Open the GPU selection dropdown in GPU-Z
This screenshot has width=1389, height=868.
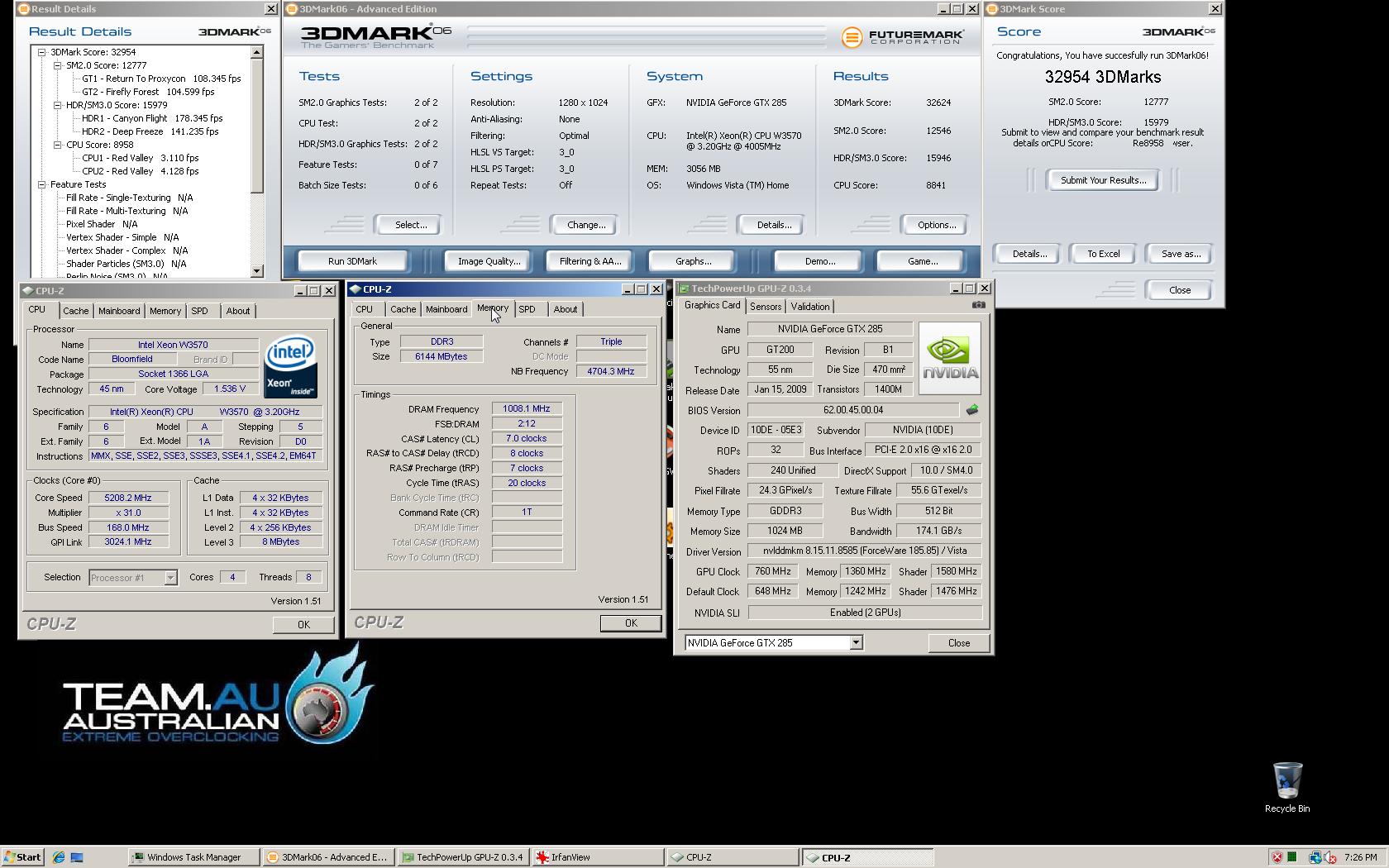[856, 643]
